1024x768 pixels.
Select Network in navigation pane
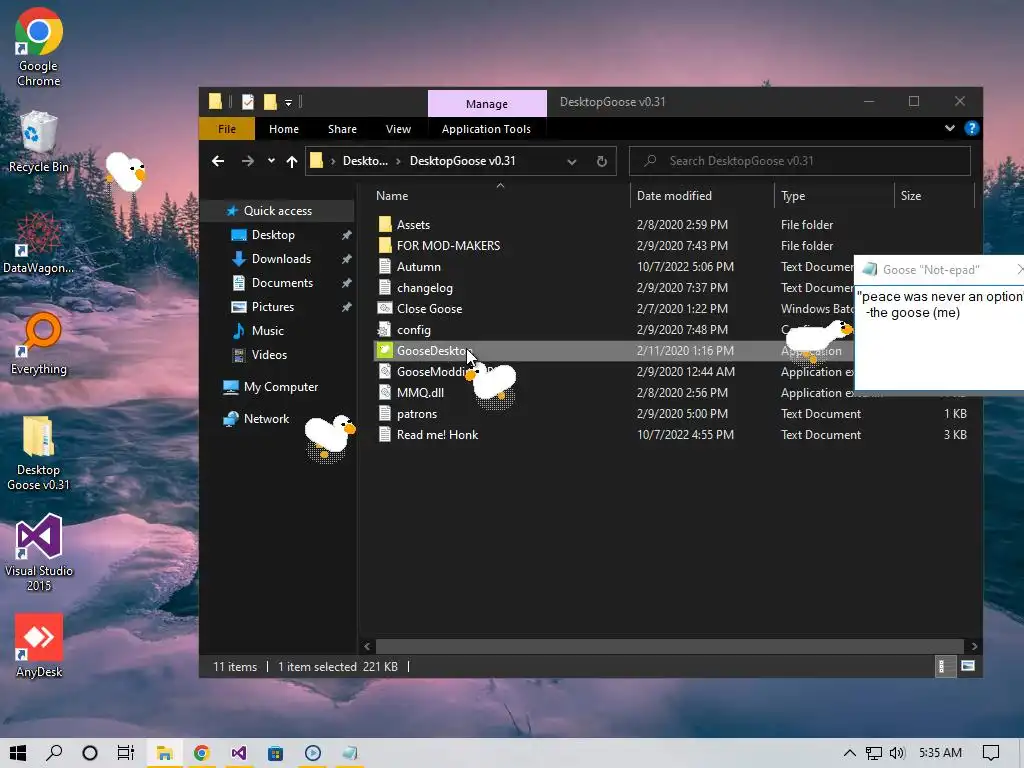click(x=266, y=419)
